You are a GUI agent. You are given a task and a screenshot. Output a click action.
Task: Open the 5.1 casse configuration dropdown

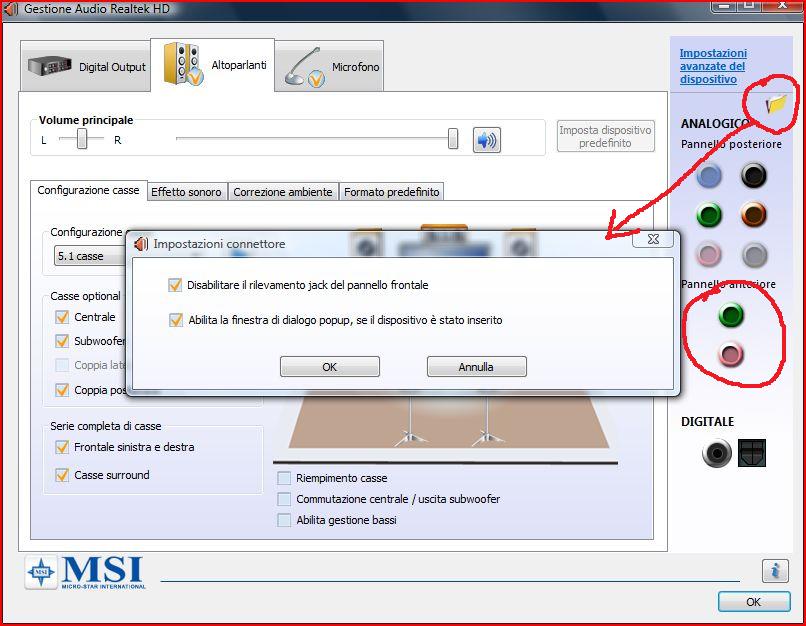click(x=90, y=256)
